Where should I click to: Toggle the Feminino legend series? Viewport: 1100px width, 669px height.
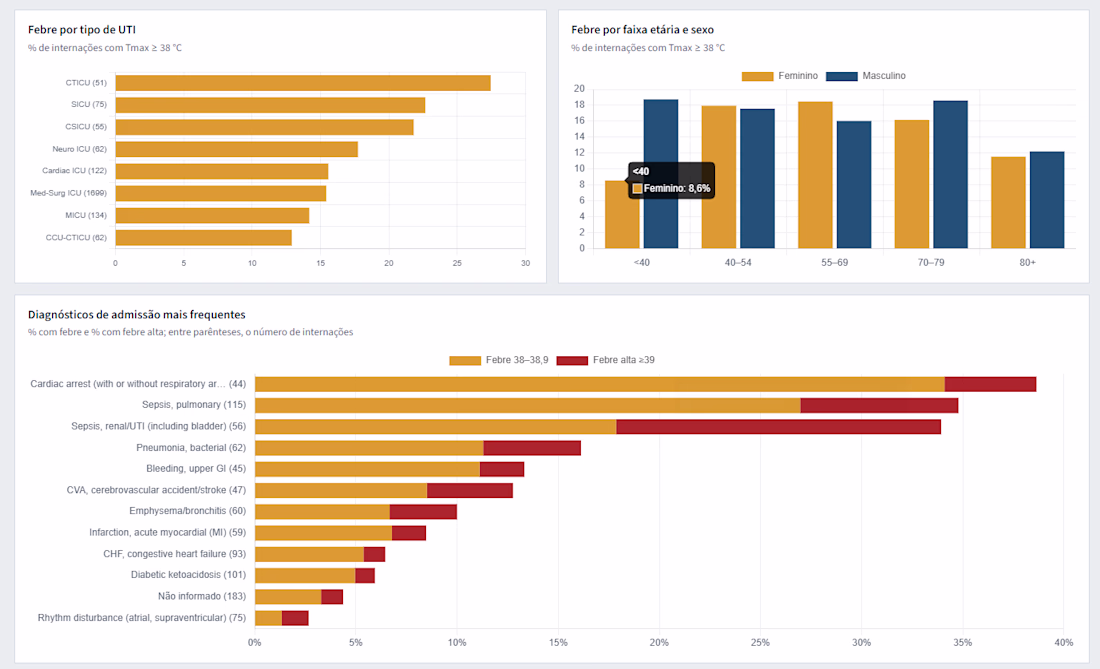pos(779,76)
